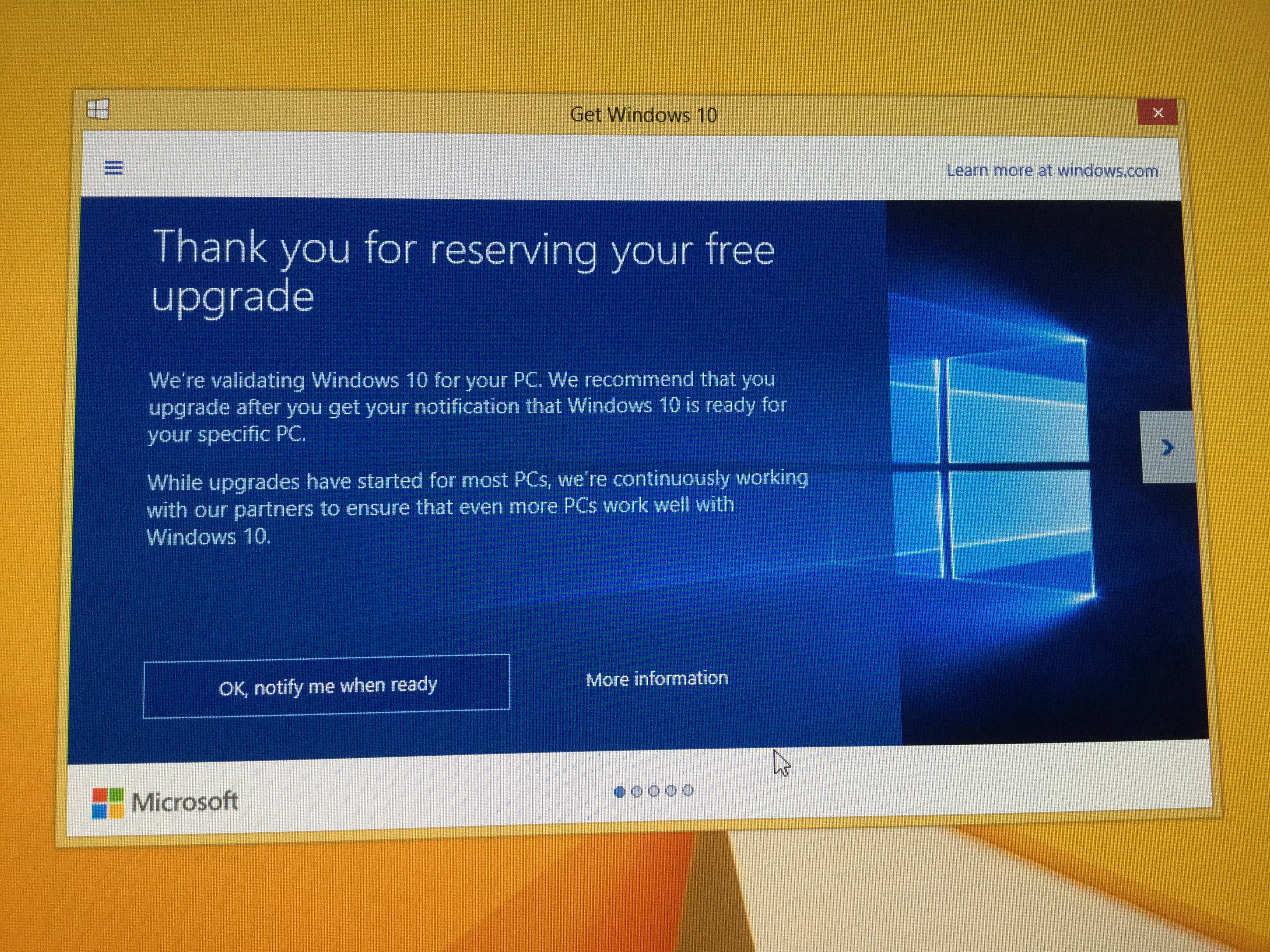Viewport: 1270px width, 952px height.
Task: Select the second page indicator dot
Action: [637, 792]
